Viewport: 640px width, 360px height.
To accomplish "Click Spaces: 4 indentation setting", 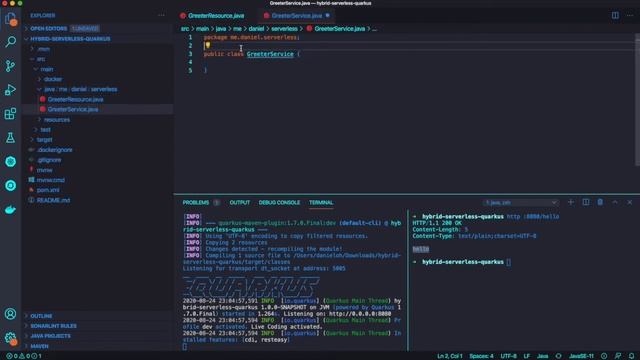I will (x=481, y=356).
